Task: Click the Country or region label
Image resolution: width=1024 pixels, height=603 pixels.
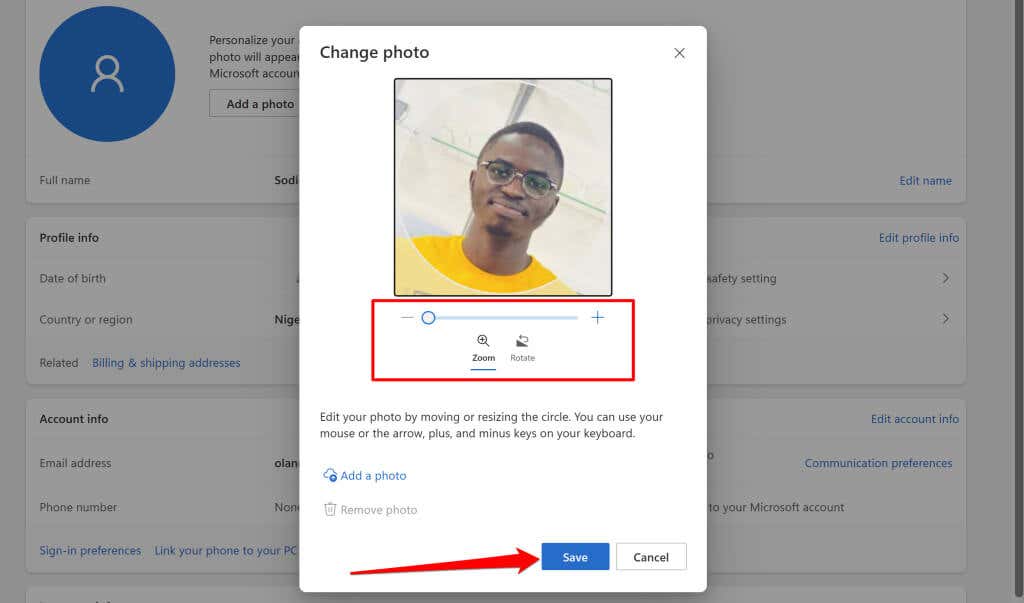Action: [x=86, y=319]
